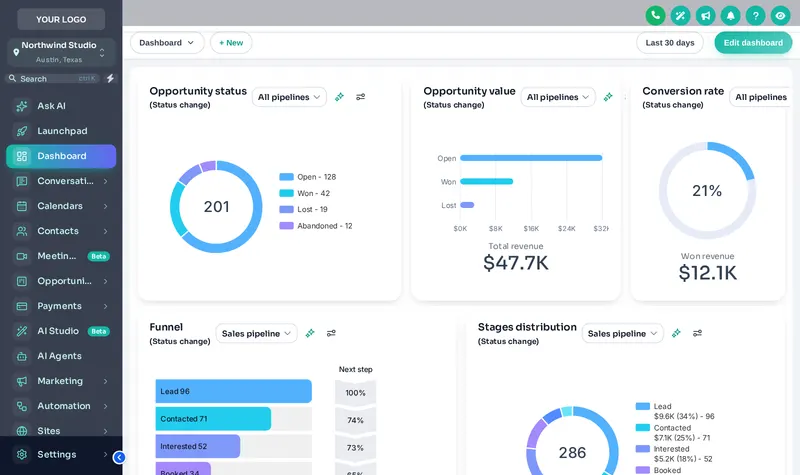
Task: Click the Lead 96 funnel bar
Action: click(x=234, y=391)
